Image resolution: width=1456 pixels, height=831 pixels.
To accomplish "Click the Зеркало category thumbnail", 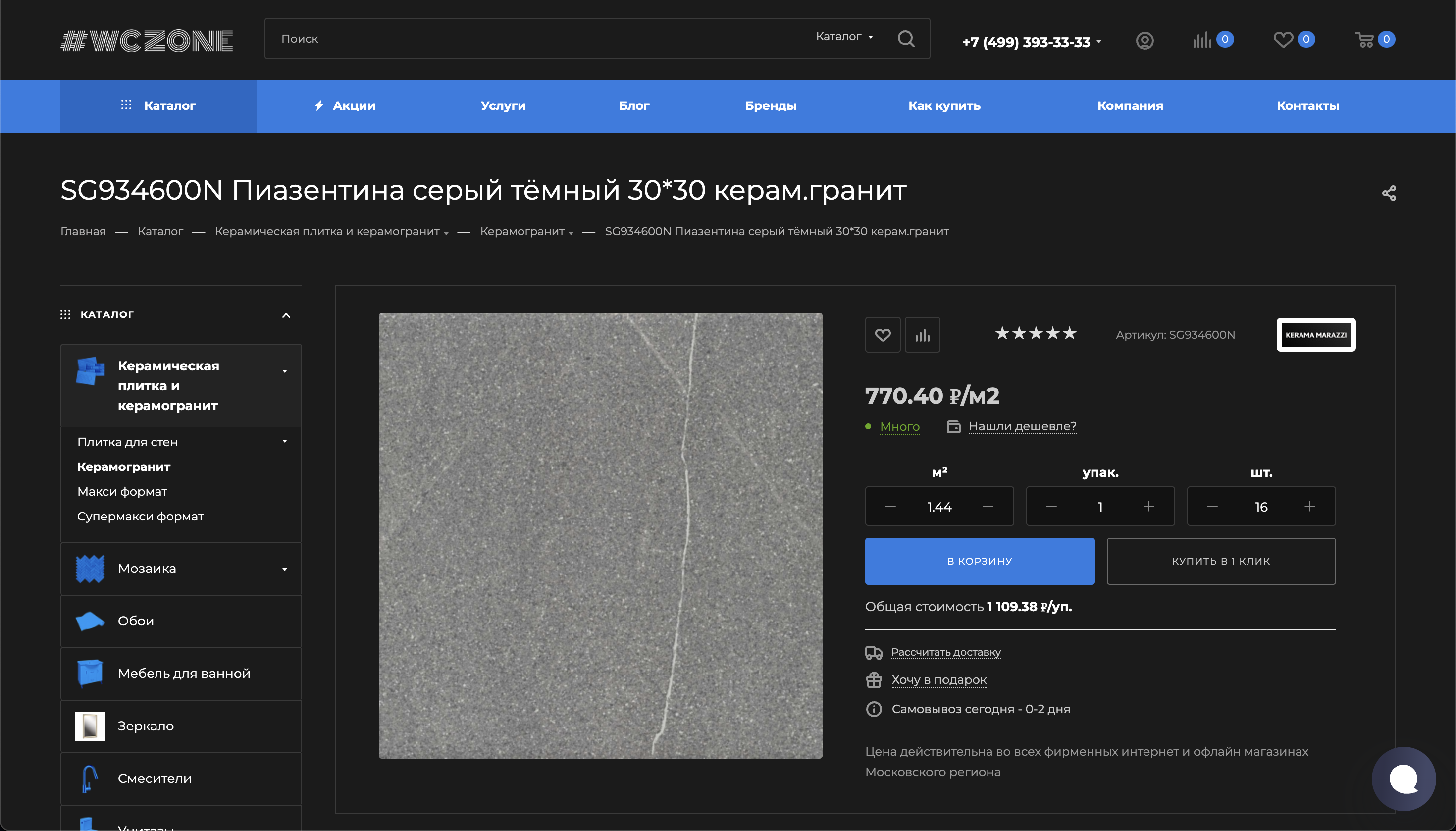I will coord(90,726).
